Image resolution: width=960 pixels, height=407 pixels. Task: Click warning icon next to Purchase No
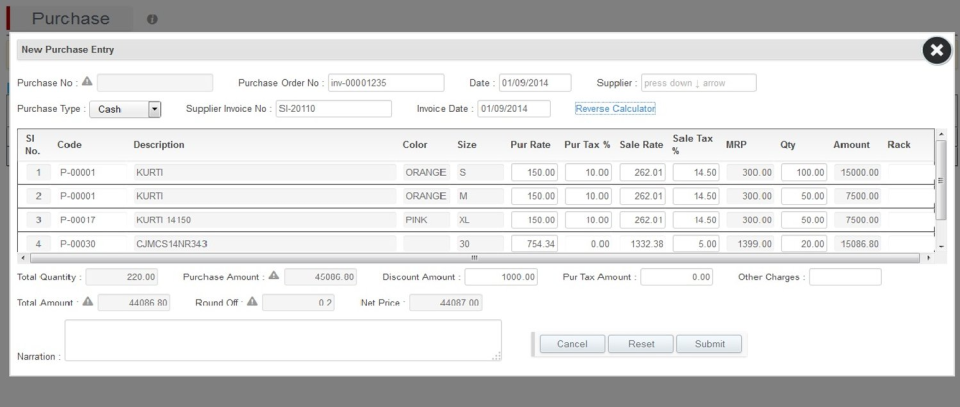tap(87, 81)
